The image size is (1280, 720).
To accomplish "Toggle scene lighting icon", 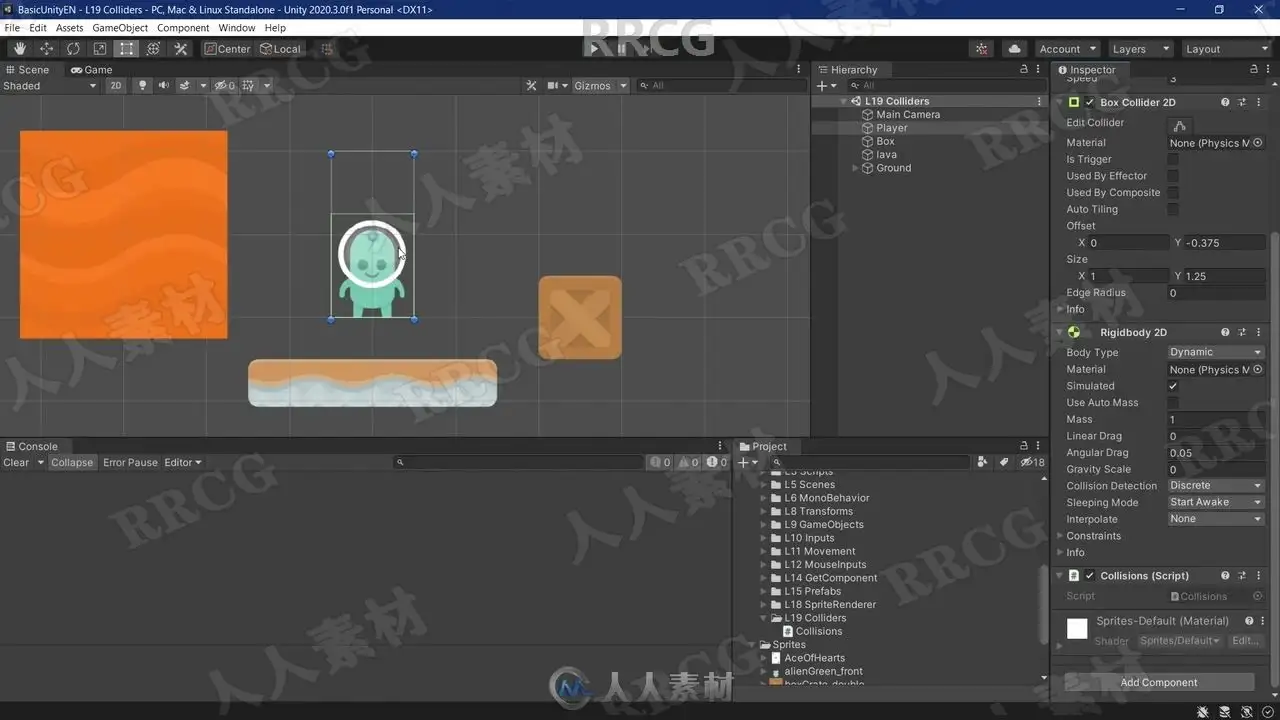I will 143,86.
